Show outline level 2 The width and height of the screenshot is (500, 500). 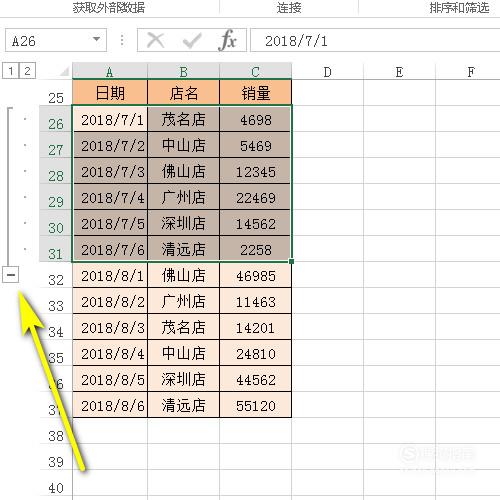[27, 71]
